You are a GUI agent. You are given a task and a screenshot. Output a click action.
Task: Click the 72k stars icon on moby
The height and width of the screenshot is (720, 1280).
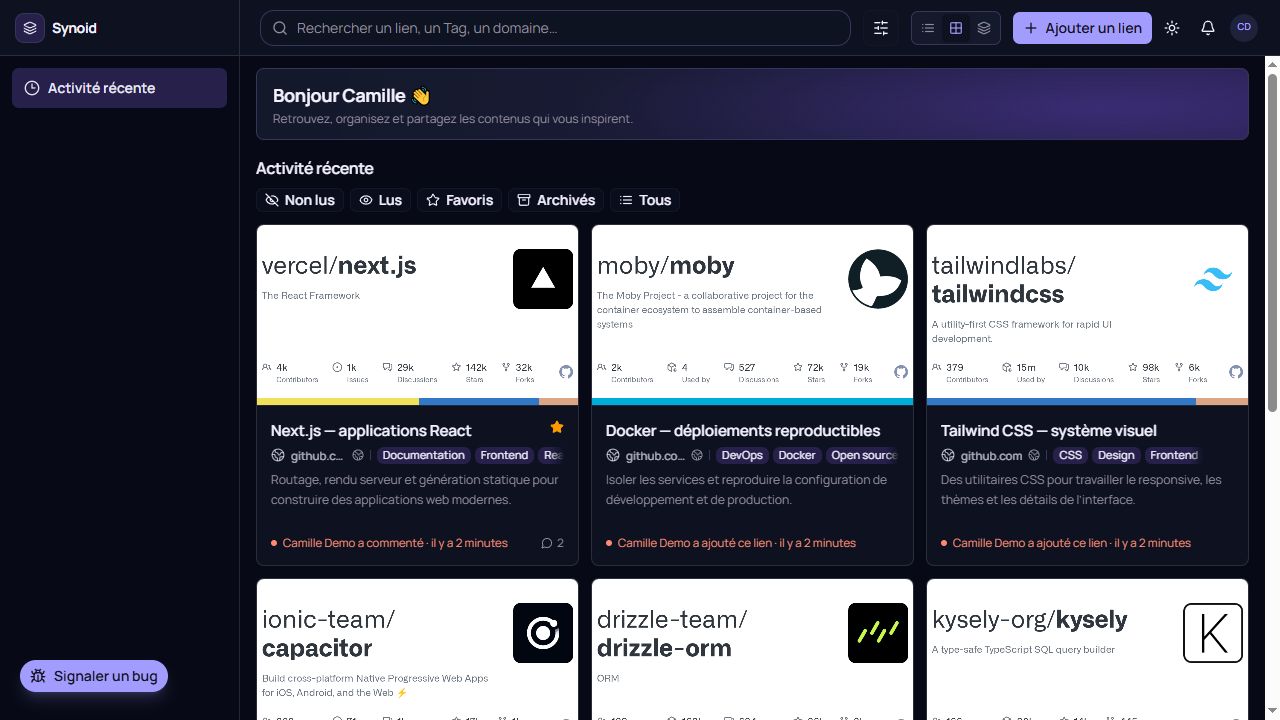pos(798,368)
